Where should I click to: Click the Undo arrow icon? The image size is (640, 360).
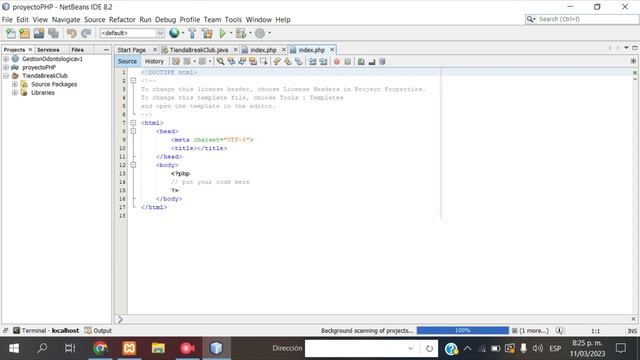(71, 33)
